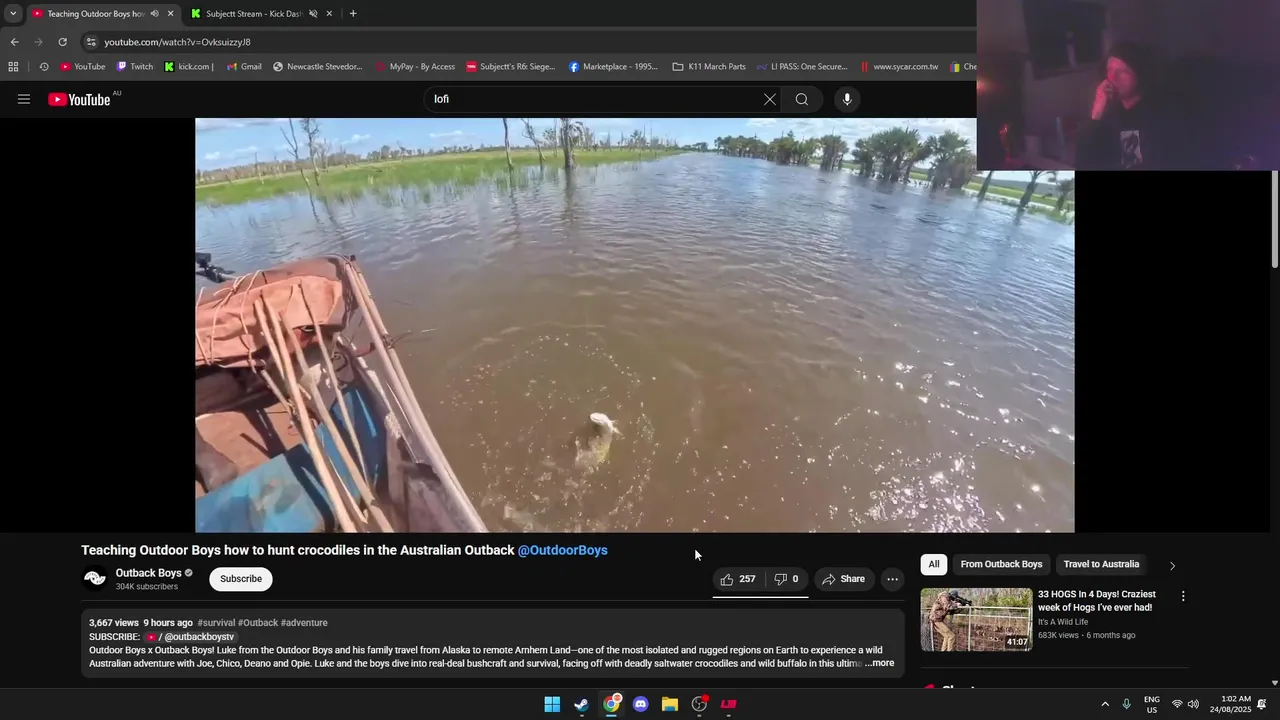Select the 'Travel to Australia' chip
Image resolution: width=1280 pixels, height=720 pixels.
[1101, 564]
